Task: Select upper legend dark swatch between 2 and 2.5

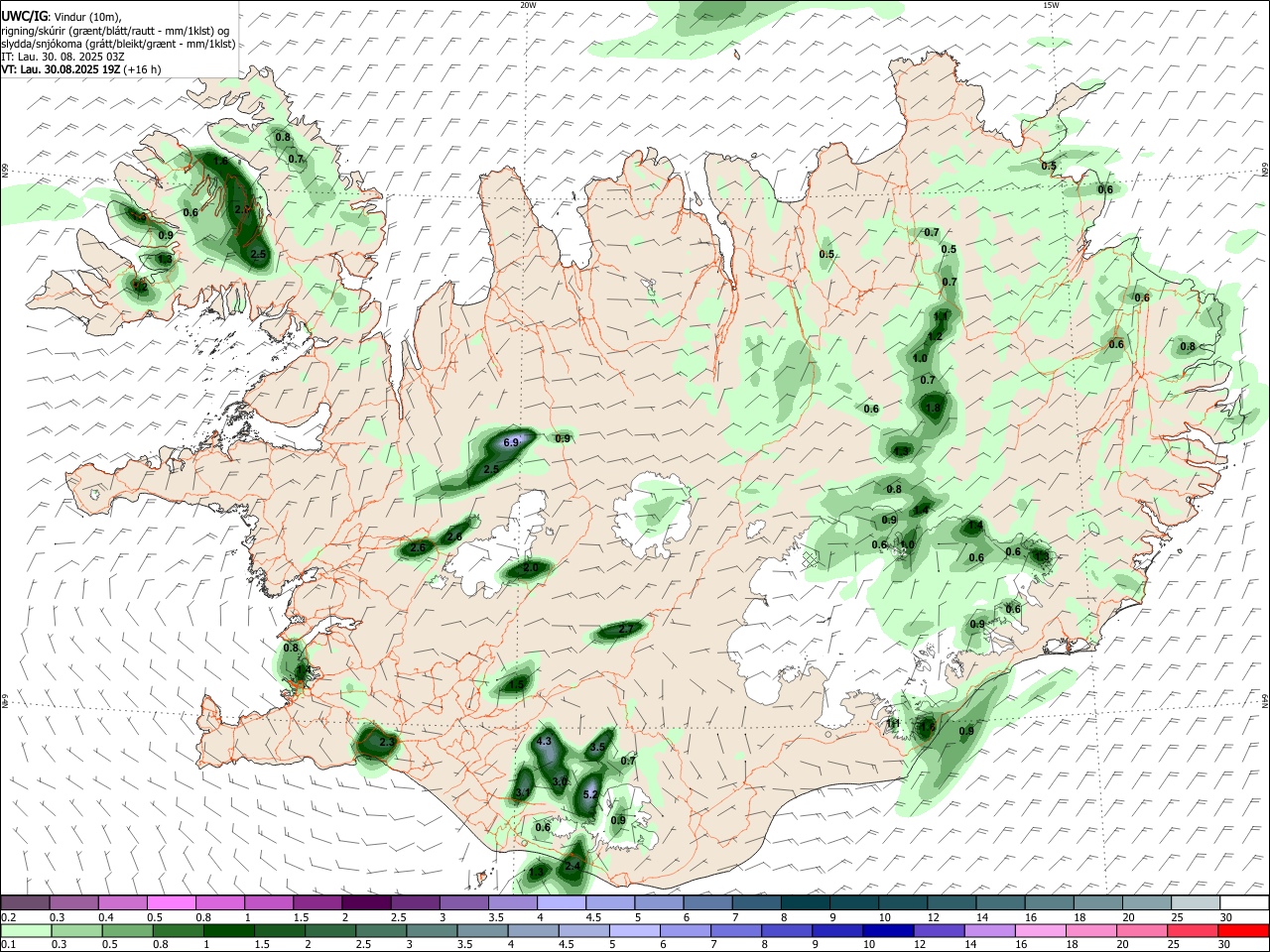Action: [366, 902]
